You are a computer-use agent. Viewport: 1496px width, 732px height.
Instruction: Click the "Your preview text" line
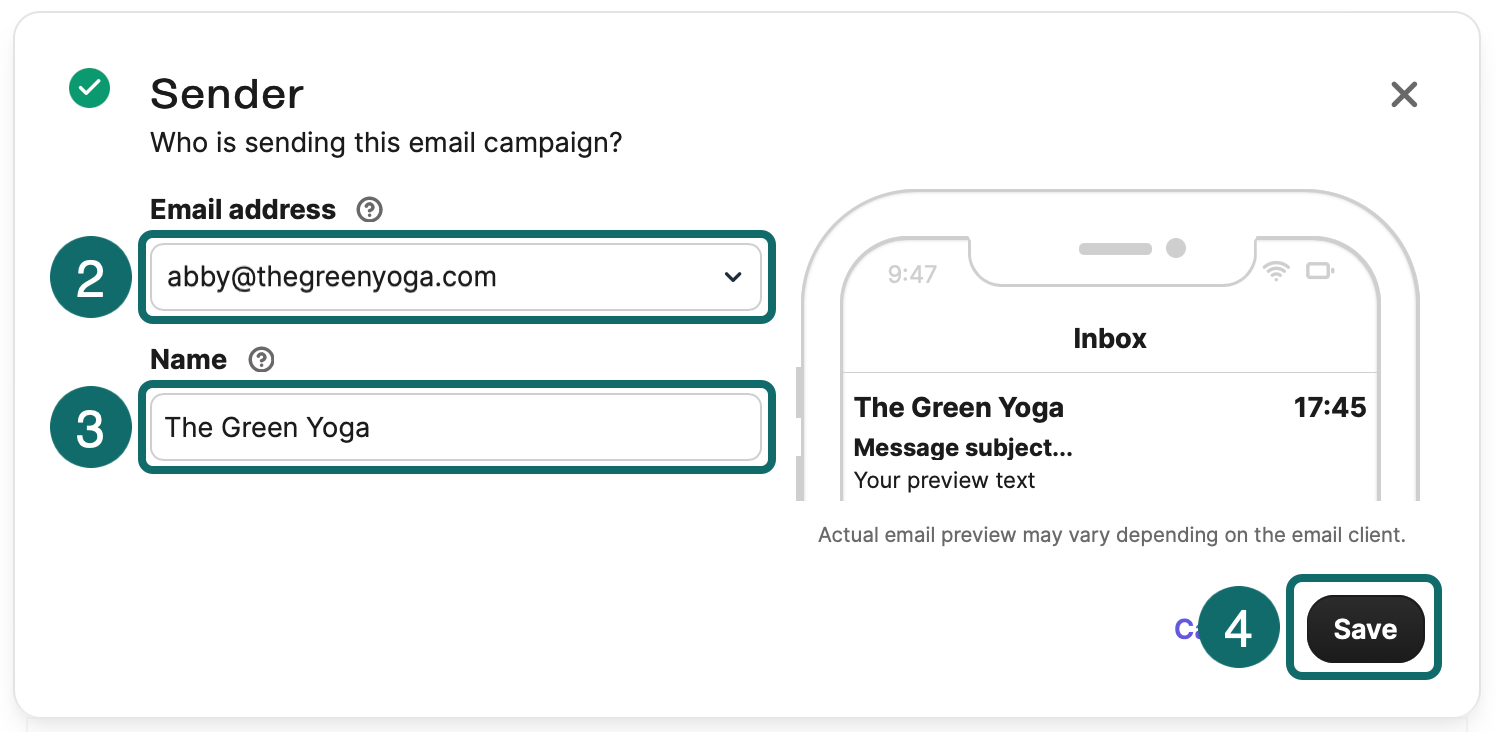coord(945,480)
